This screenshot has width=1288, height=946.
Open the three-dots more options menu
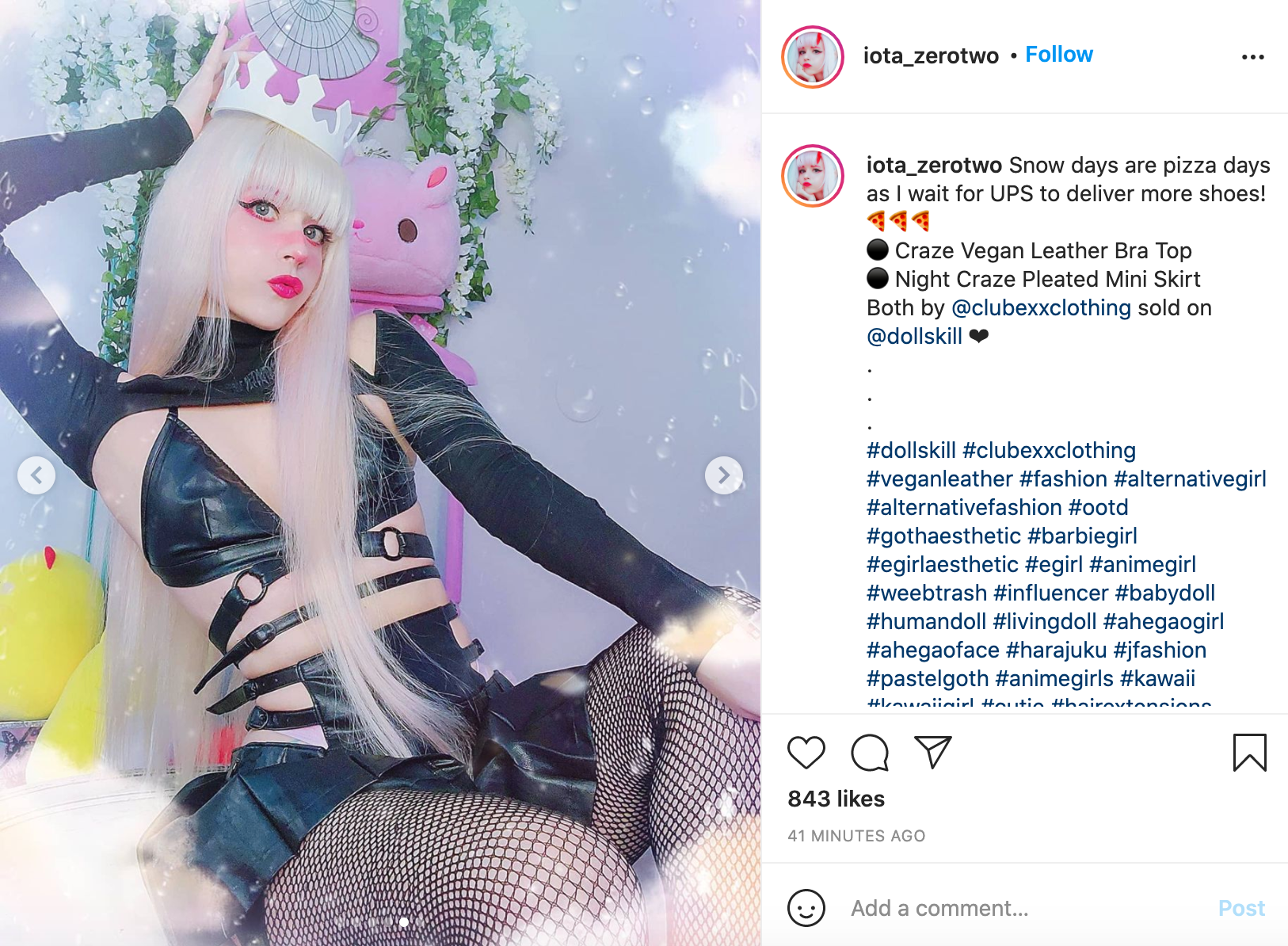point(1253,57)
